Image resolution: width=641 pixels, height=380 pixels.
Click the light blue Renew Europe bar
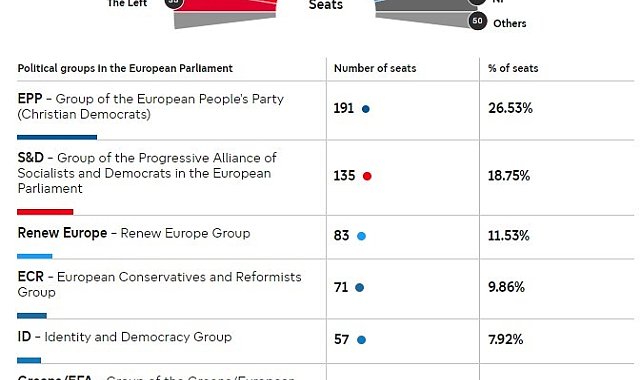pos(35,256)
